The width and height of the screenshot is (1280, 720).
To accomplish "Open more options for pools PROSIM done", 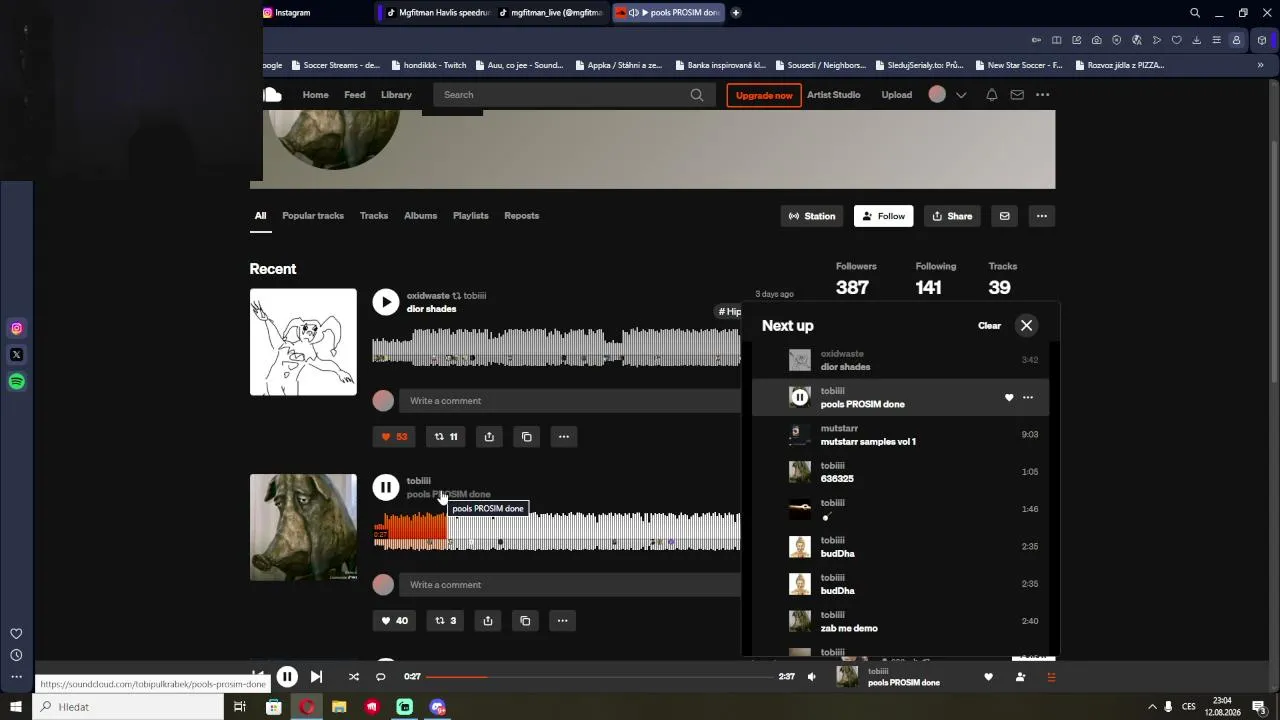I will tap(562, 621).
